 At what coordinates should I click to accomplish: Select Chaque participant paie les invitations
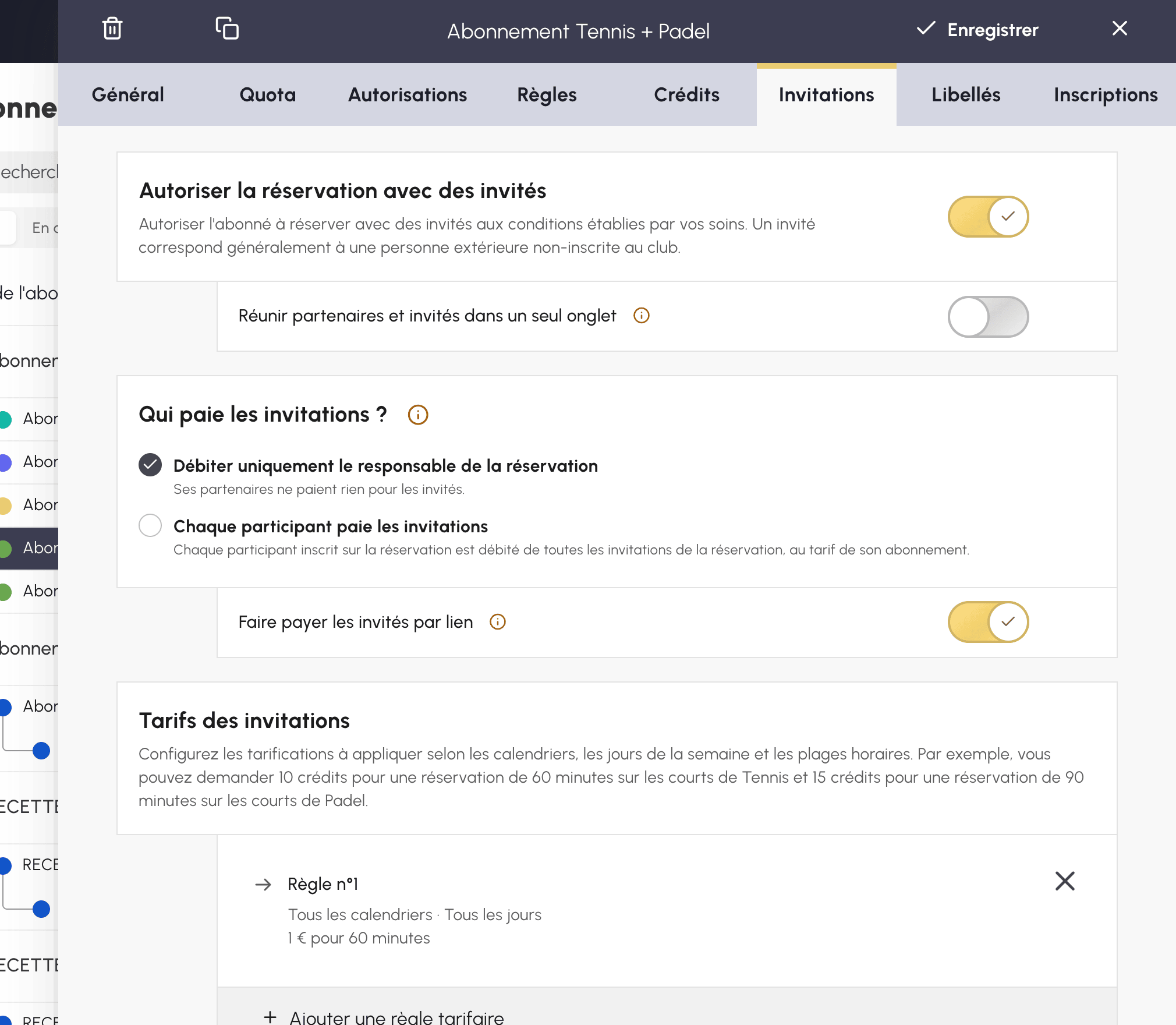[150, 525]
